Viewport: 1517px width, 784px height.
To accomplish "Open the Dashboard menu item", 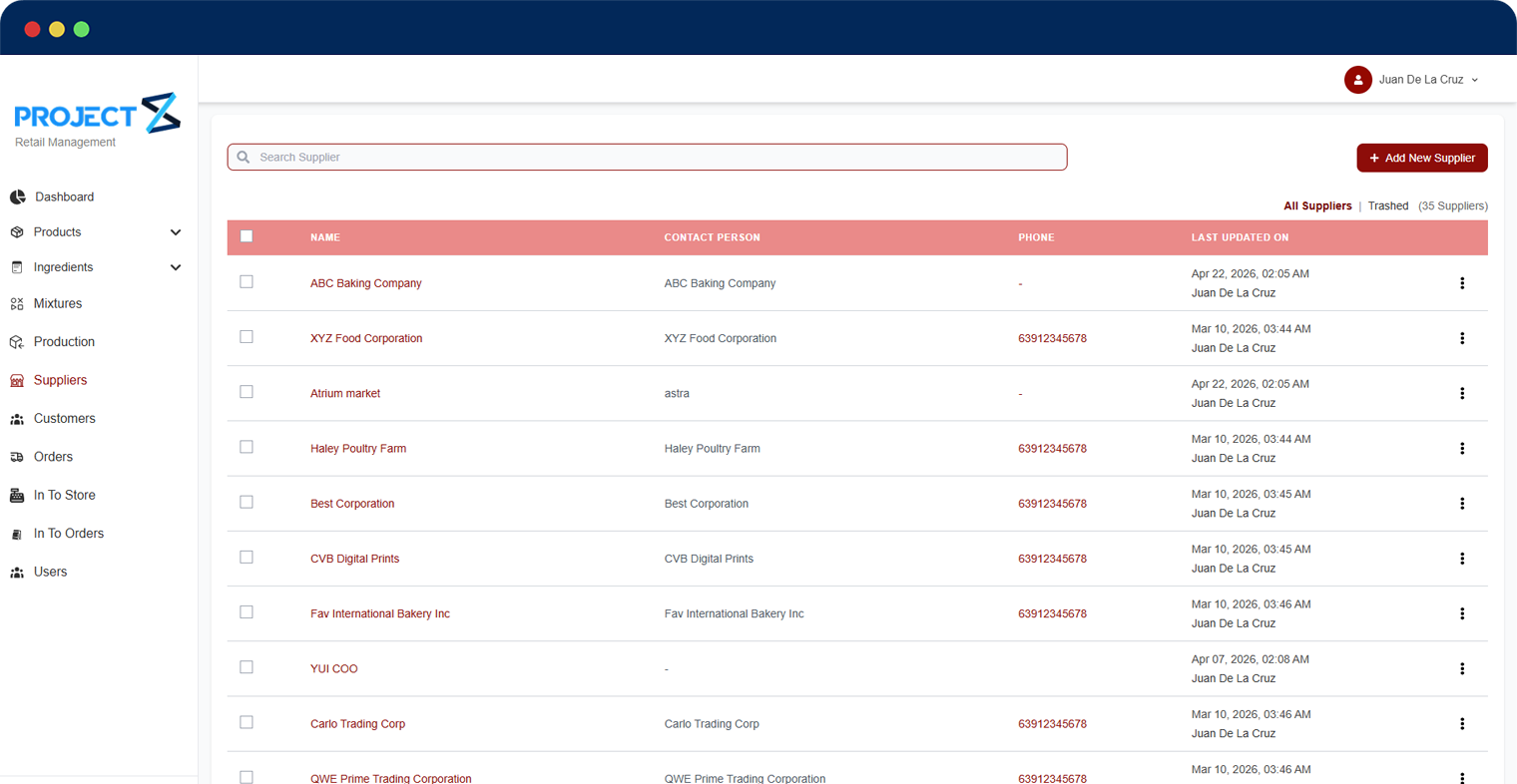I will coord(65,197).
